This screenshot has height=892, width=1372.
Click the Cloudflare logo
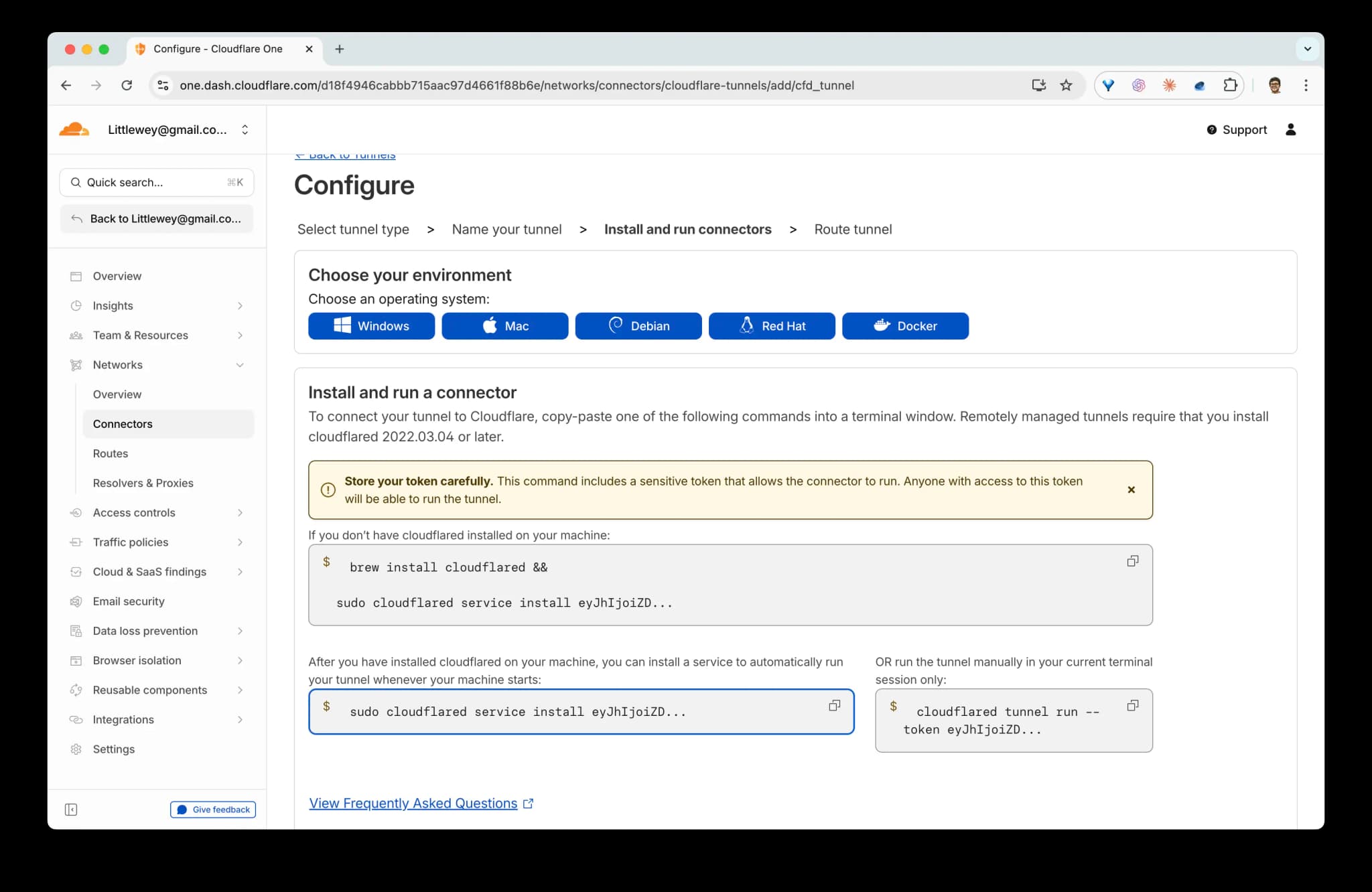(74, 129)
